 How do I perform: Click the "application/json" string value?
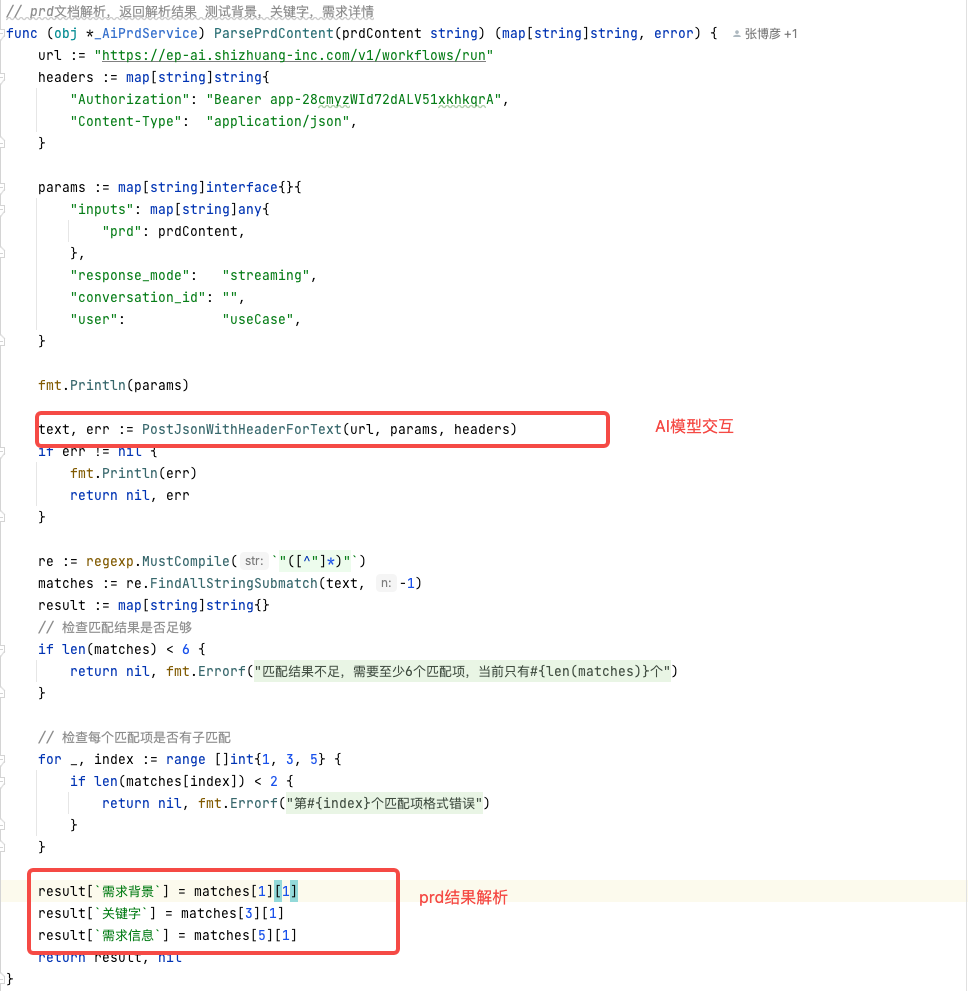pos(278,121)
